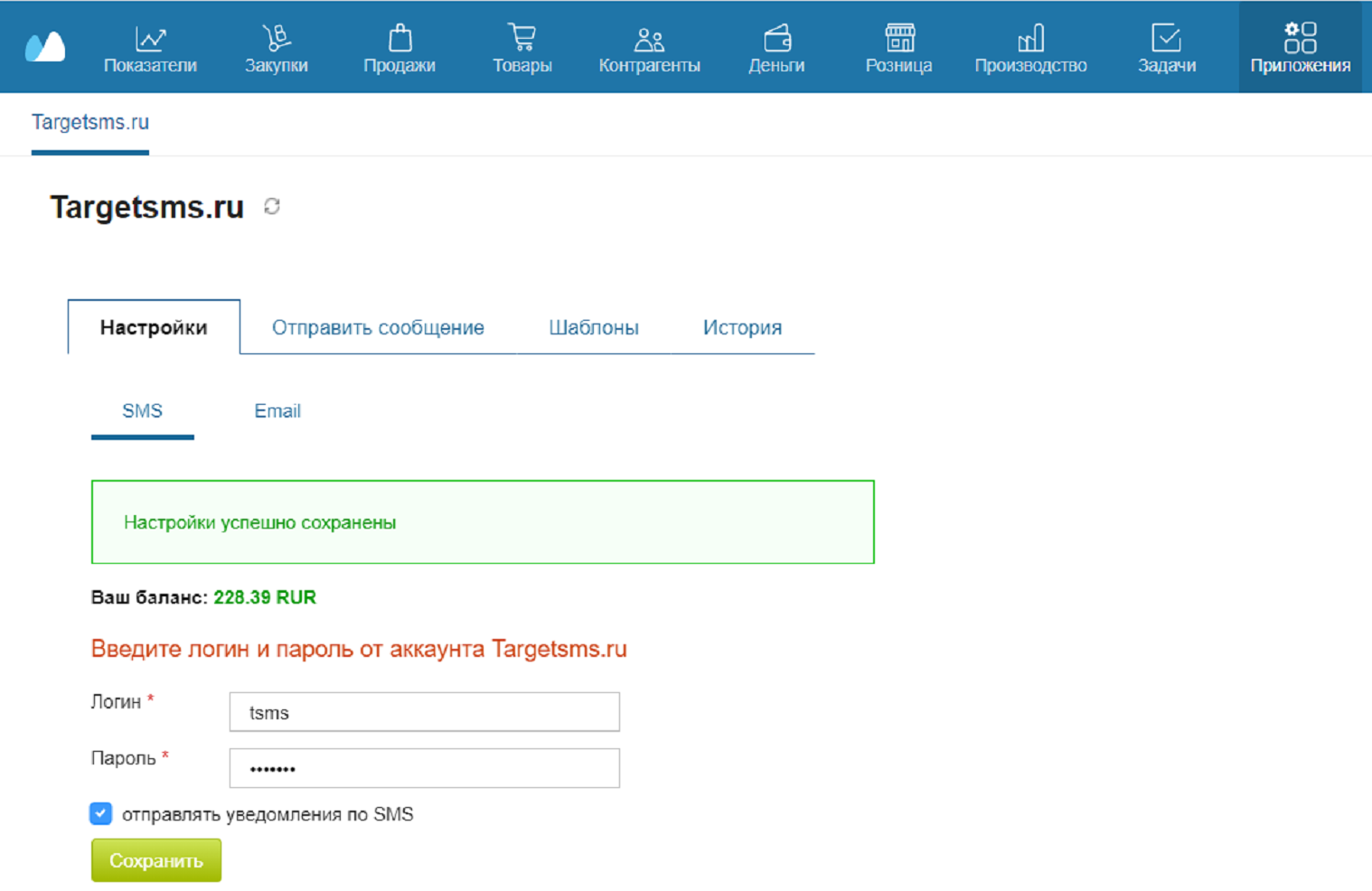Open Задачи checkmark icon
Screen dimensions: 1372x891
pyautogui.click(x=1166, y=38)
